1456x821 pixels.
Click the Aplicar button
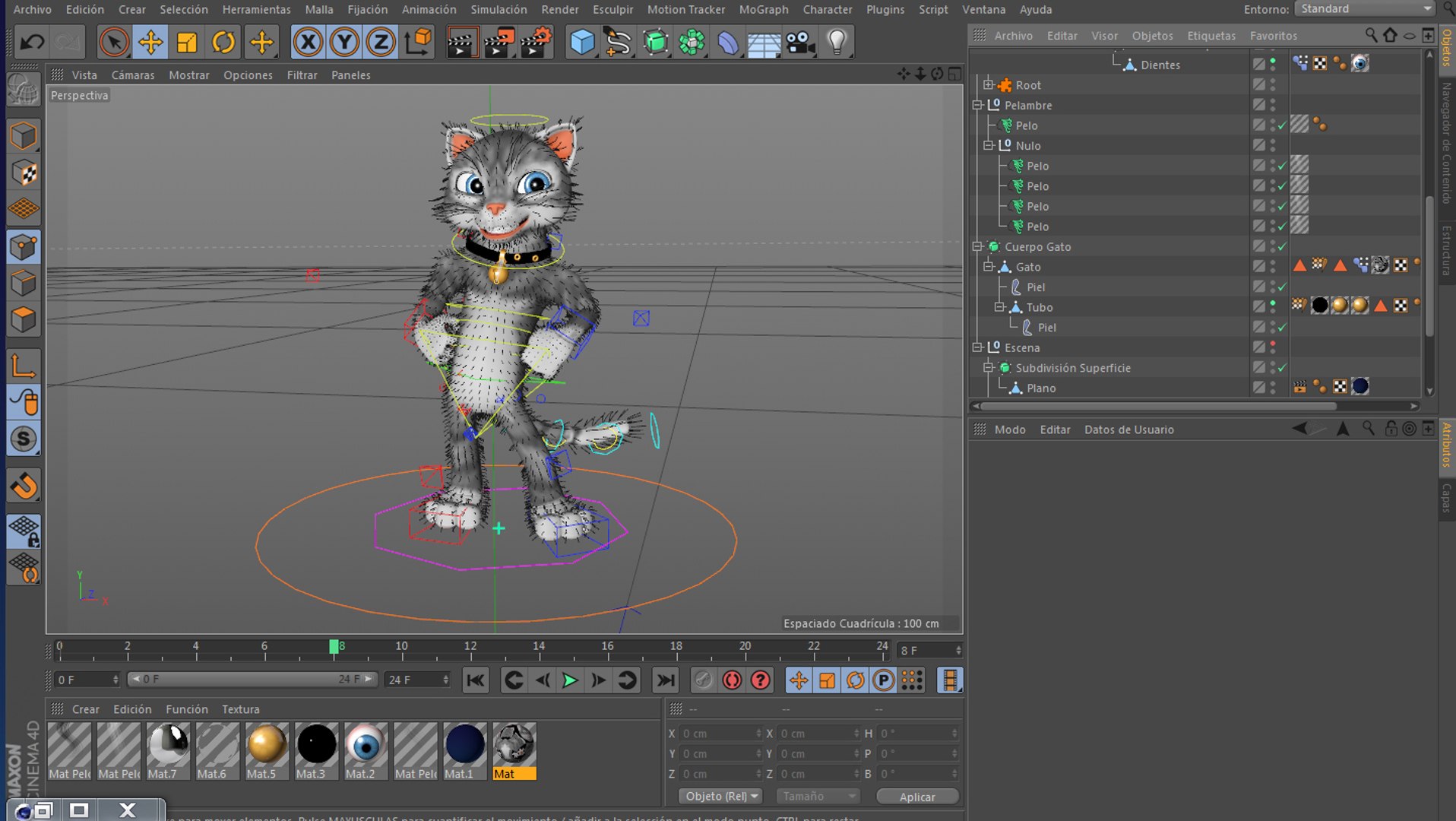tap(917, 797)
